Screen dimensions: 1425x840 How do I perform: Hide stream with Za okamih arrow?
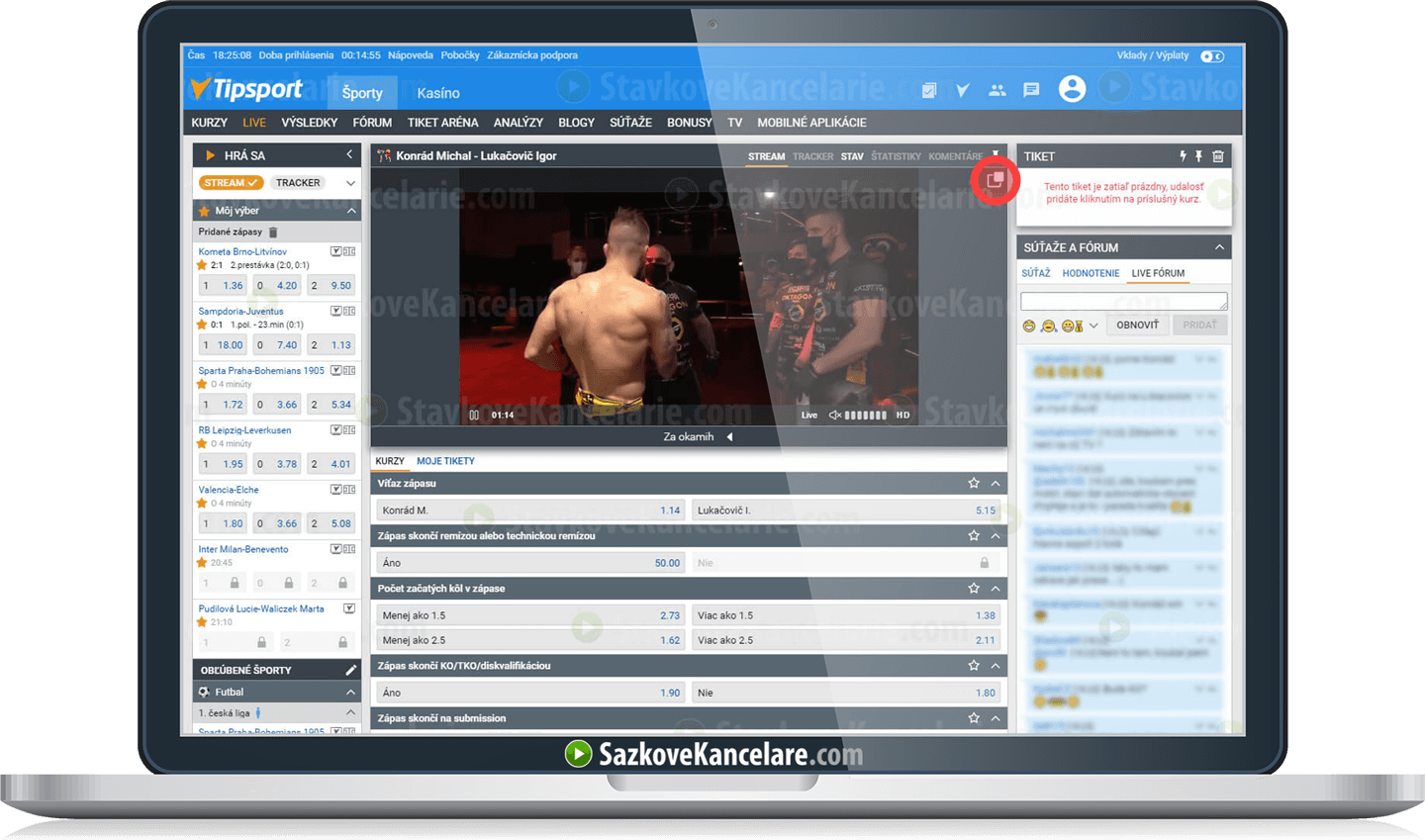pos(729,437)
